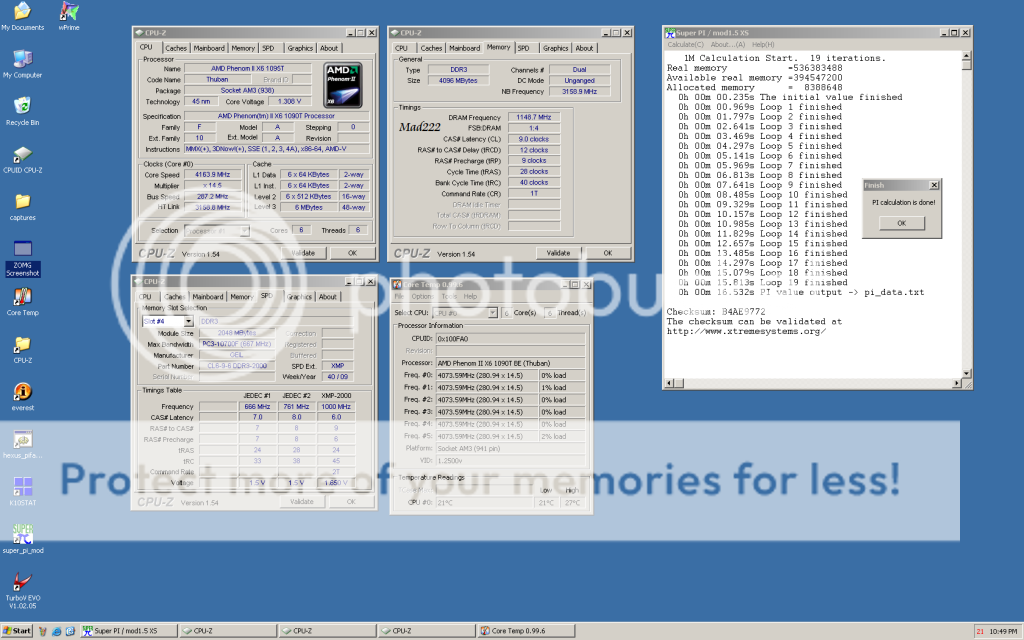Viewport: 1024px width, 640px height.
Task: Open the super_pi_mod desktop icon
Action: click(22, 536)
